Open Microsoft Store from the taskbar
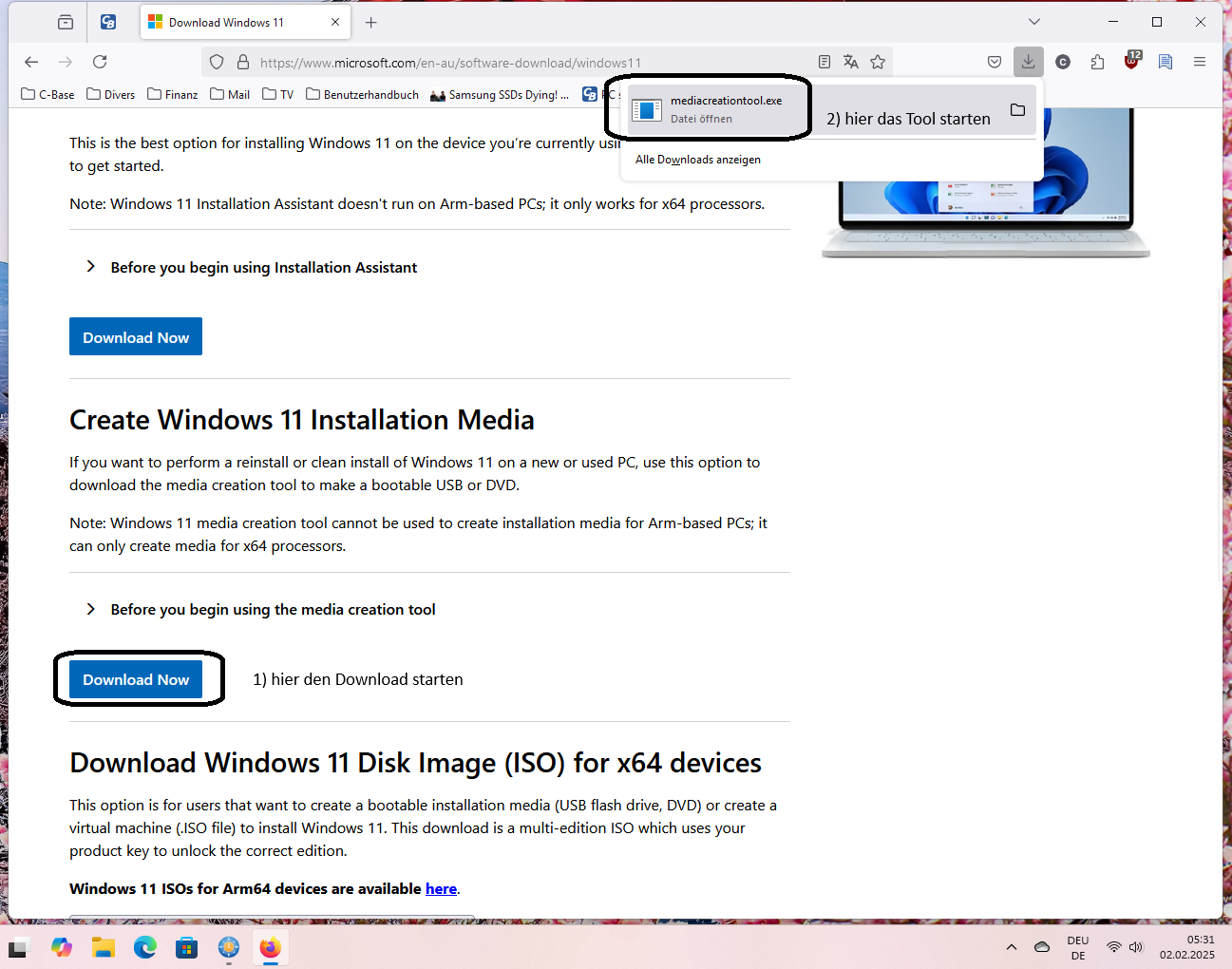The height and width of the screenshot is (969, 1232). [x=187, y=947]
